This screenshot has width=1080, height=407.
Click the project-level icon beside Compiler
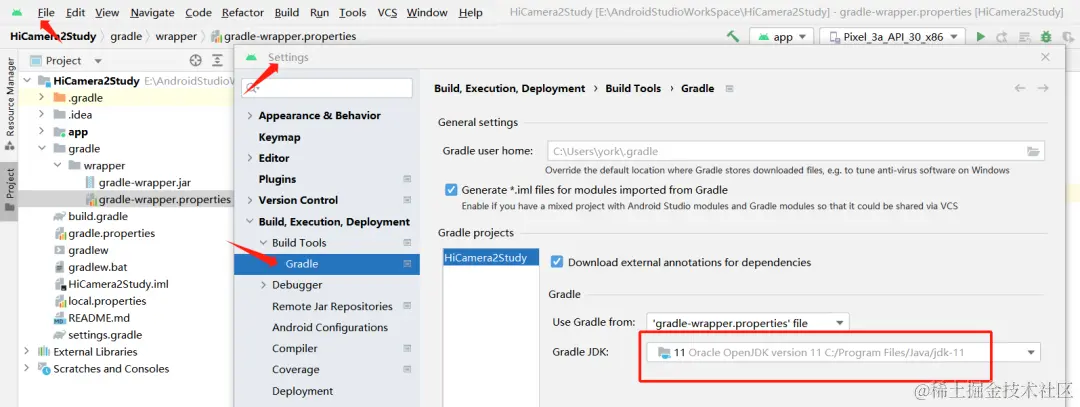point(407,348)
